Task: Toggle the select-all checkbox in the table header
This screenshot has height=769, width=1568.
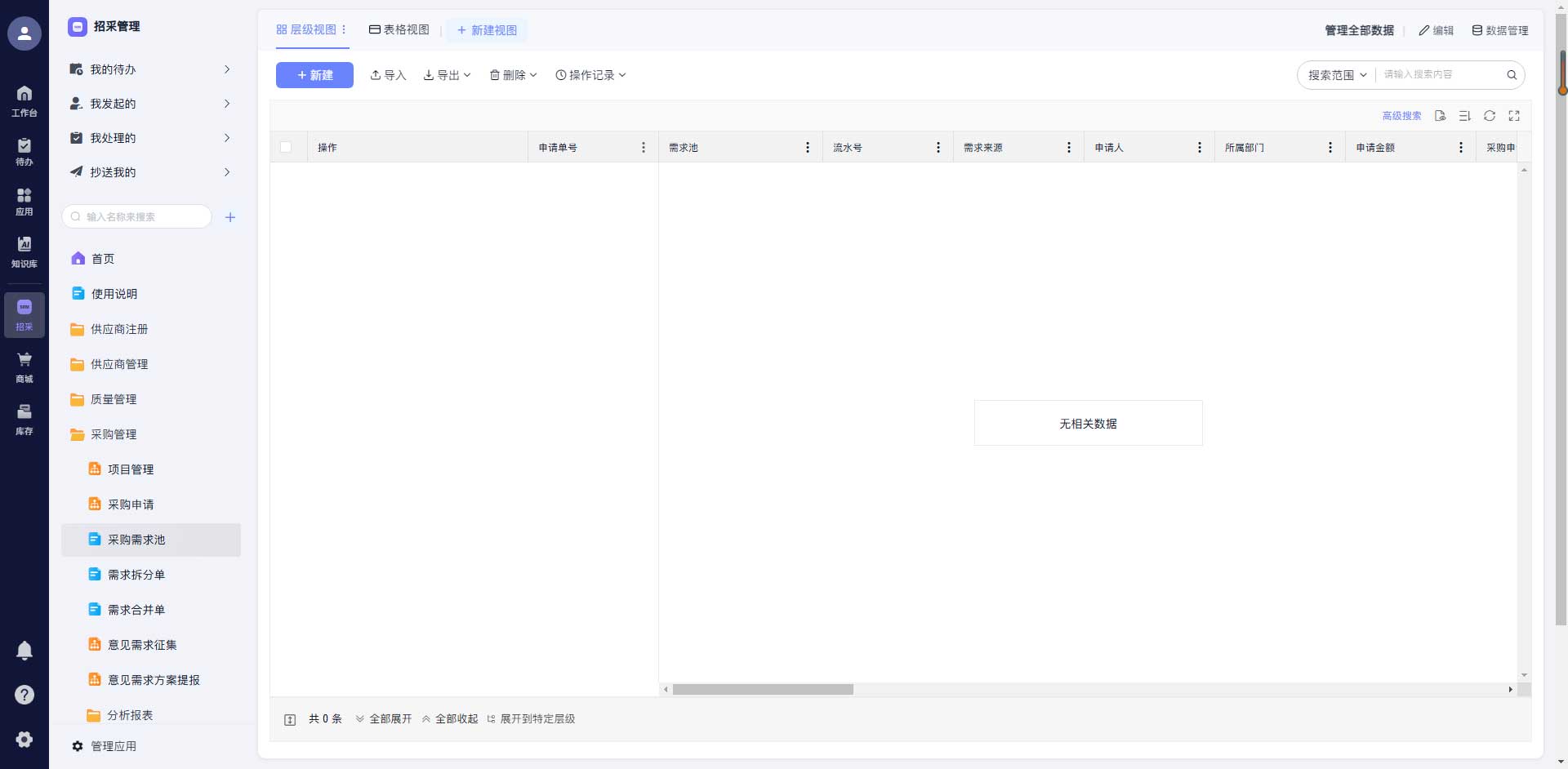Action: [x=287, y=147]
